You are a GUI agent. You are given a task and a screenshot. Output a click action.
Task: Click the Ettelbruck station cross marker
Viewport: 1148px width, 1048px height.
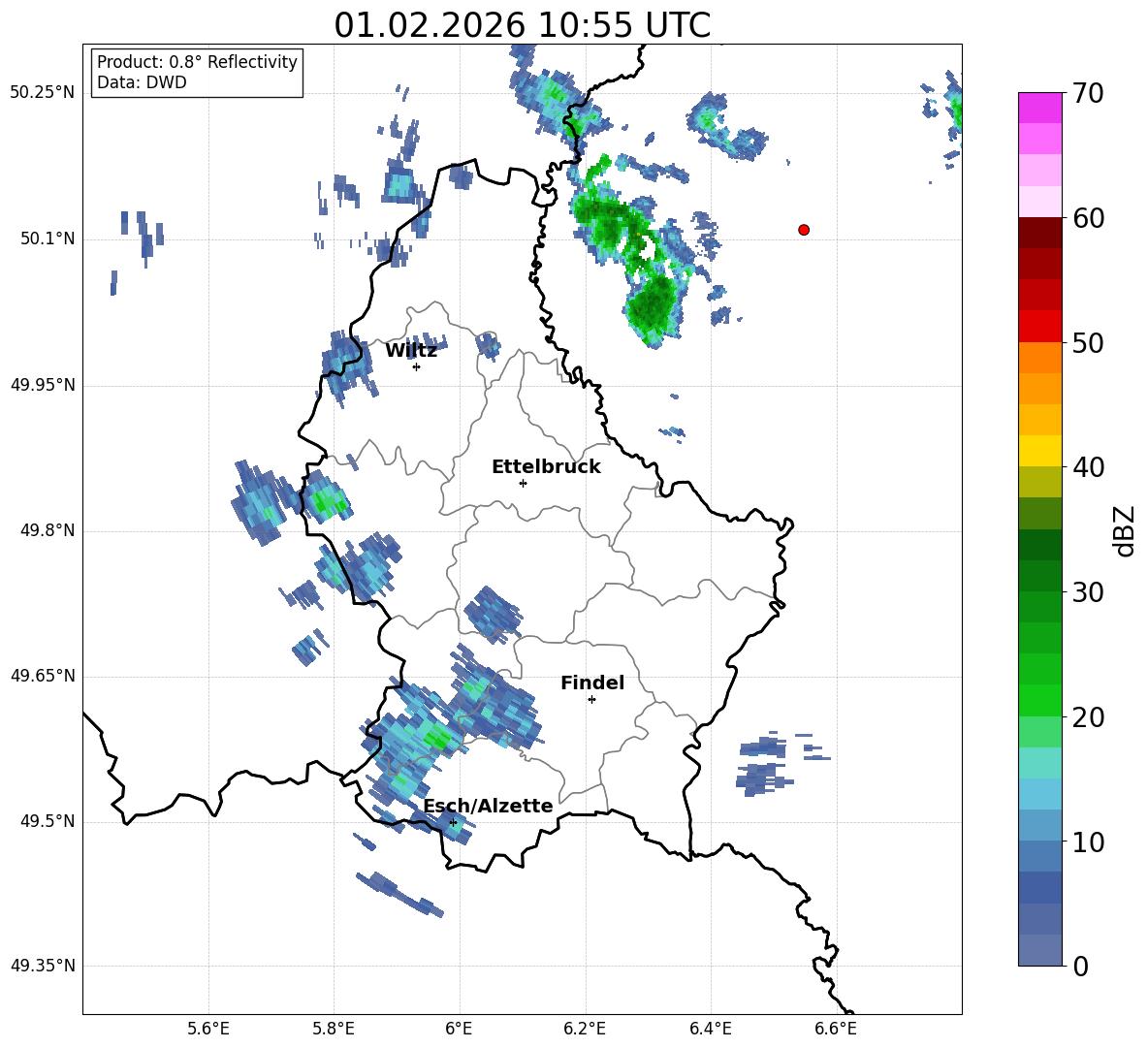click(x=523, y=483)
